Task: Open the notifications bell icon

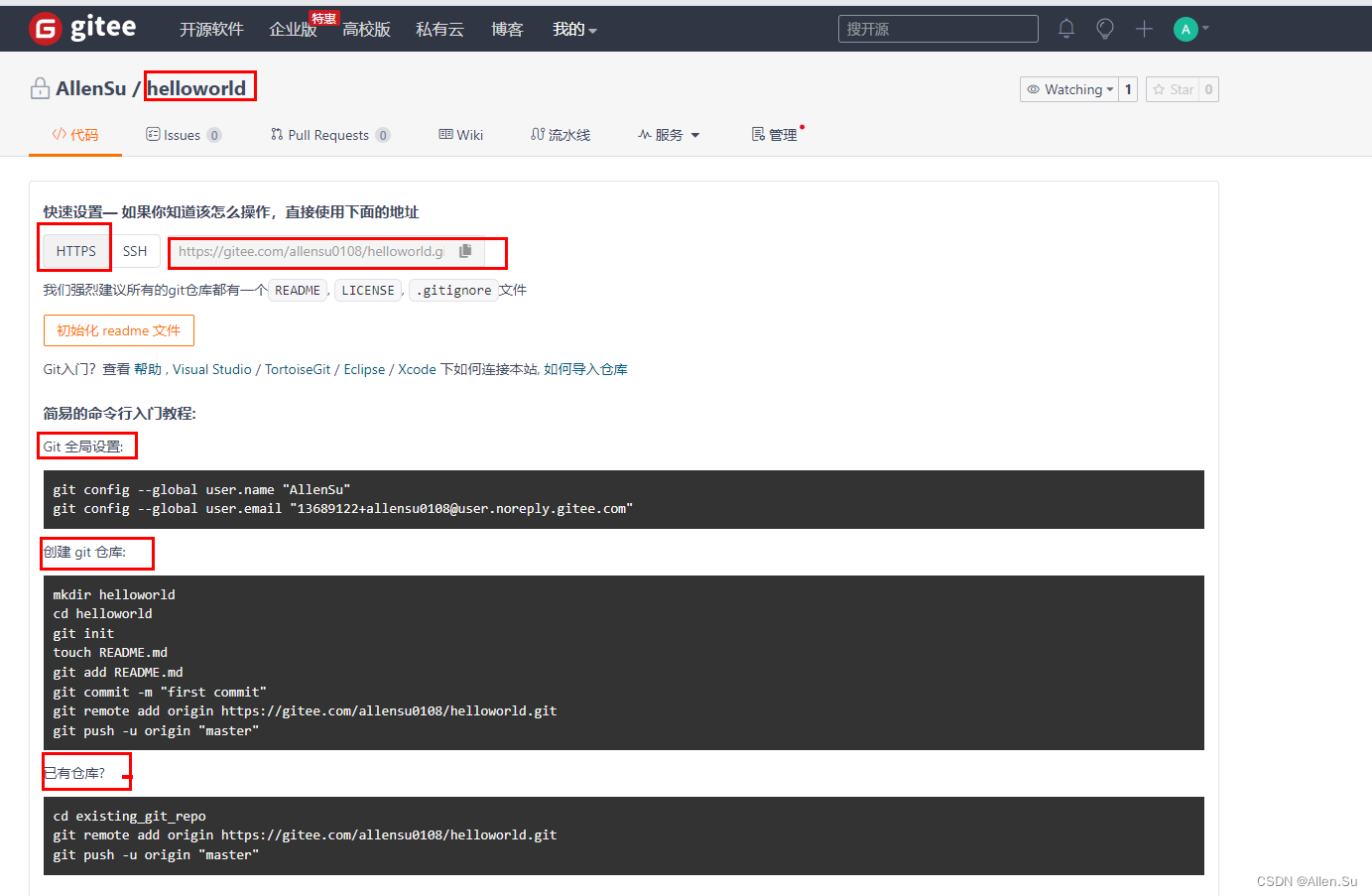Action: (x=1066, y=29)
